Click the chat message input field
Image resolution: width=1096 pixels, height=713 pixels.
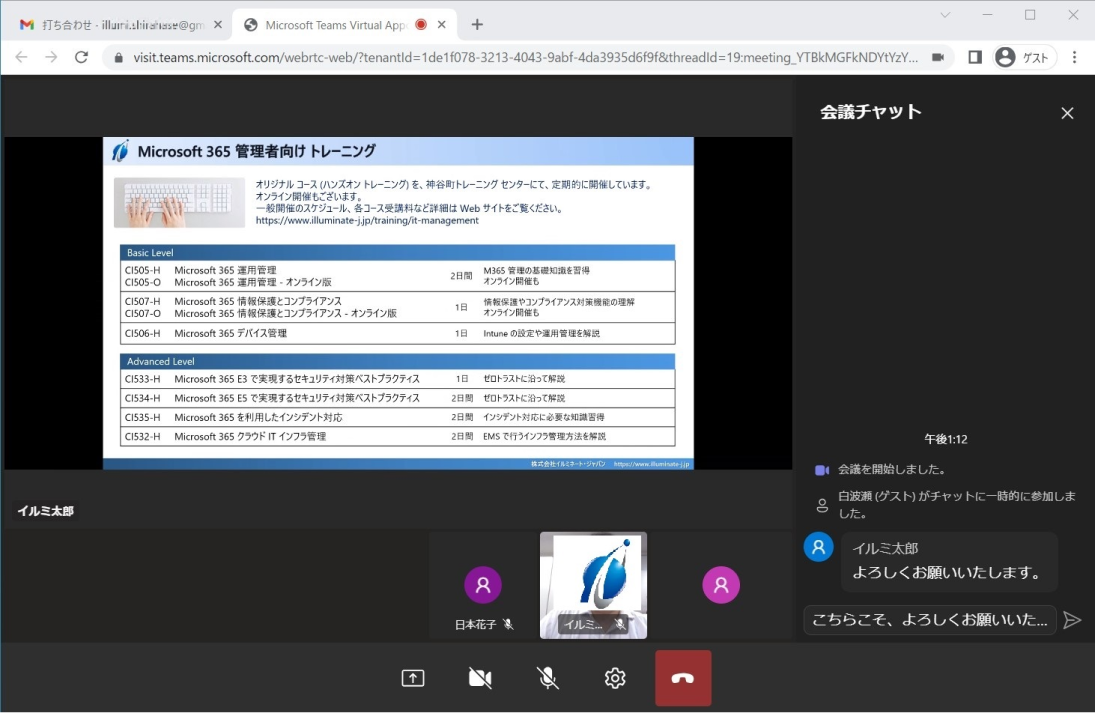pos(930,620)
